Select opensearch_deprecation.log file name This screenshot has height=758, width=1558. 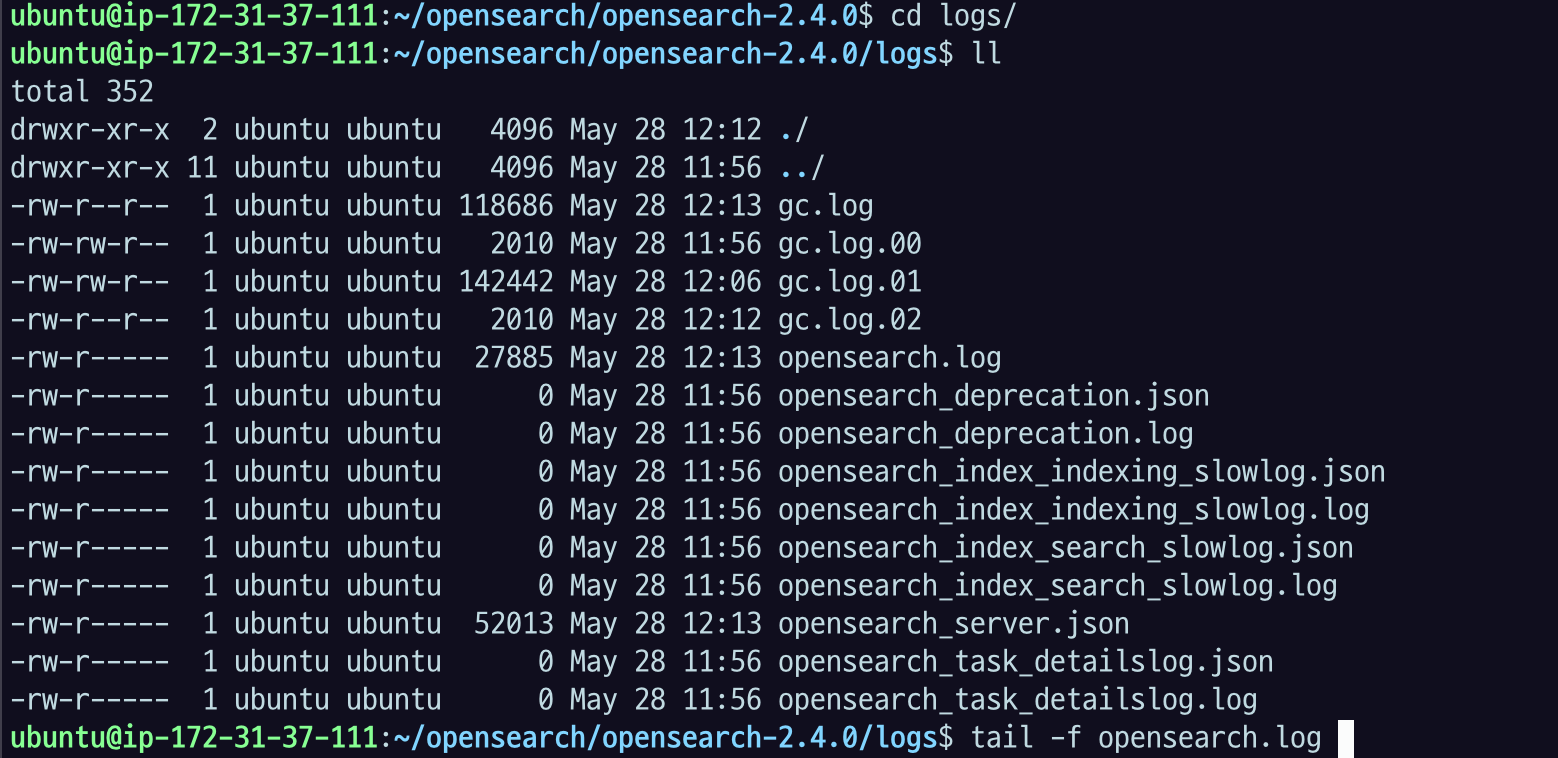pyautogui.click(x=985, y=434)
